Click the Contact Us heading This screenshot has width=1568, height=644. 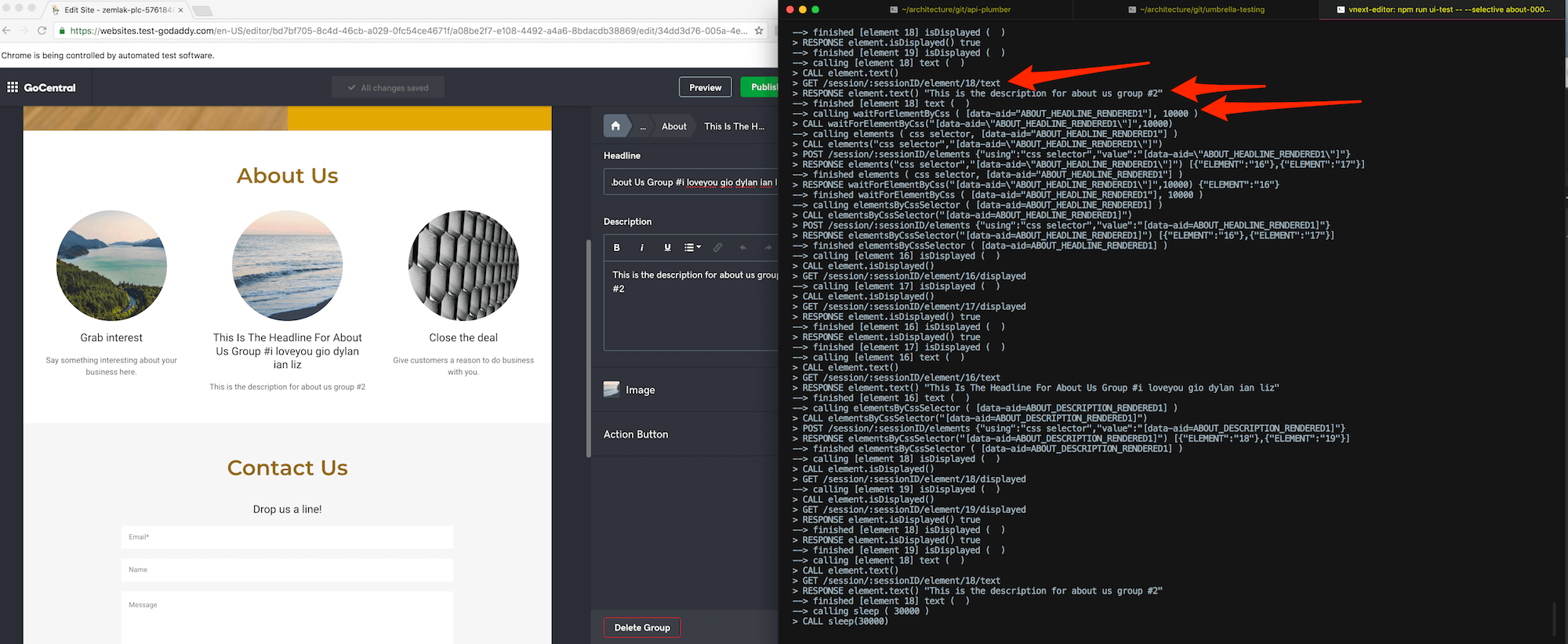(288, 468)
